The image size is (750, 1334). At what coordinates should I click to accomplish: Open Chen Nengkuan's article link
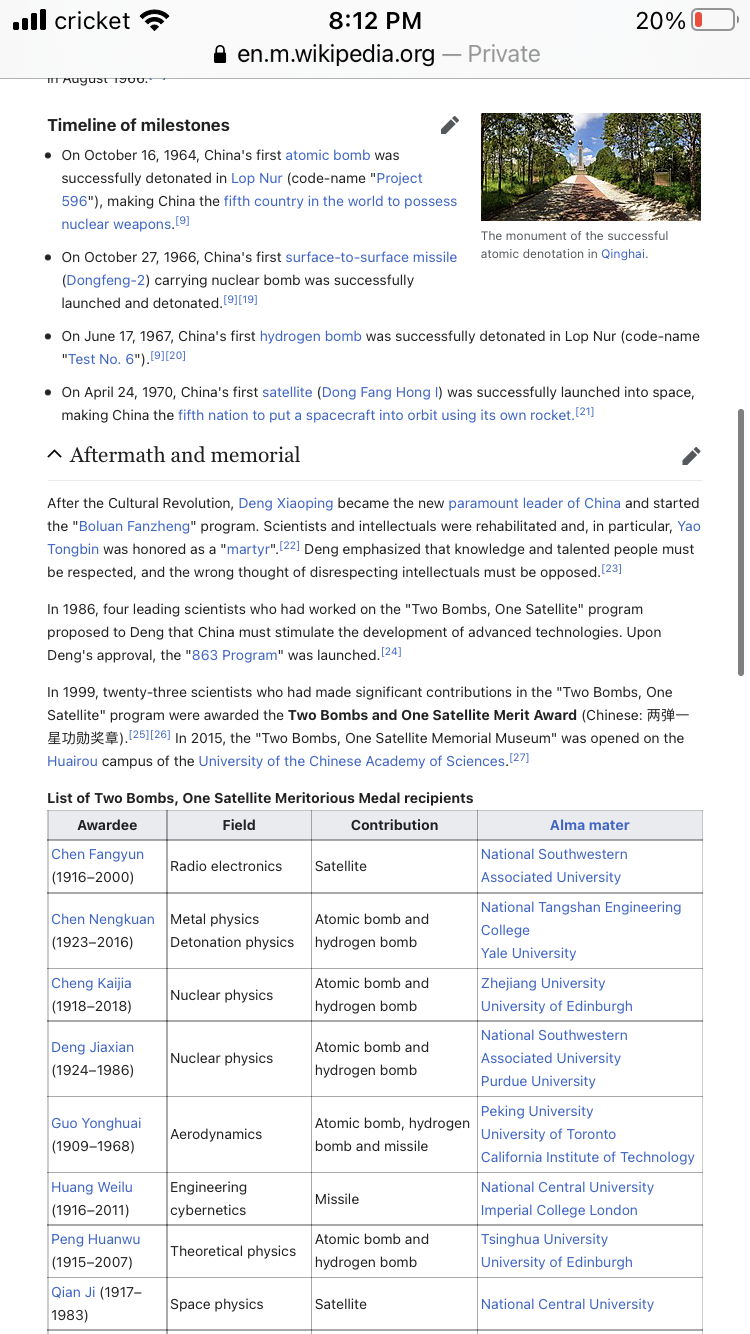pyautogui.click(x=103, y=919)
